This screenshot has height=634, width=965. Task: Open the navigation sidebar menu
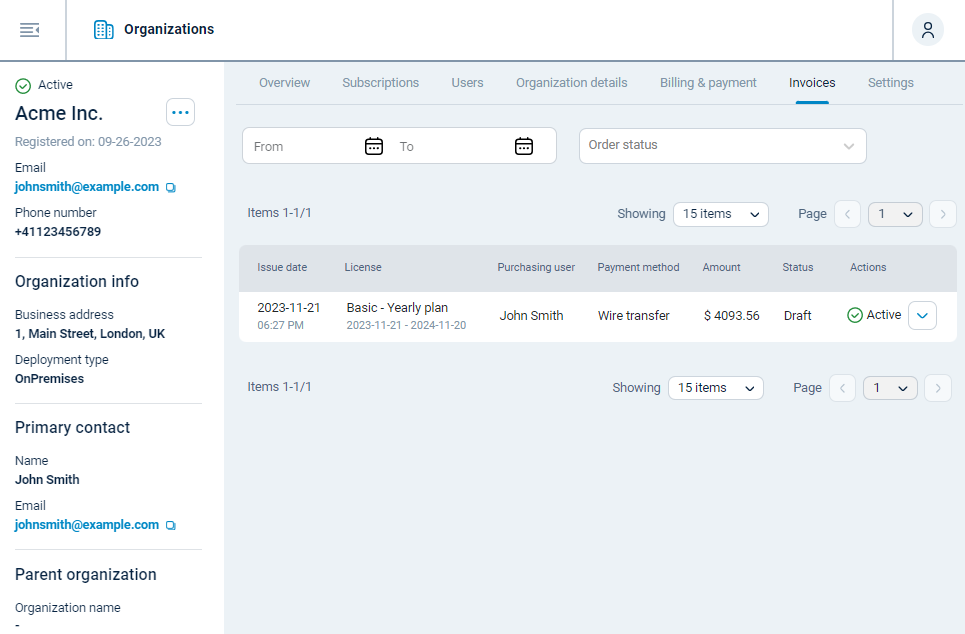29,29
